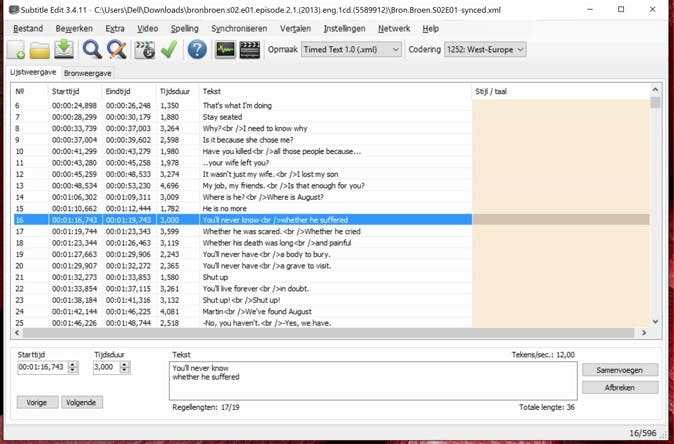The image size is (674, 444).
Task: Click the 16/596 status bar counter
Action: pos(643,433)
